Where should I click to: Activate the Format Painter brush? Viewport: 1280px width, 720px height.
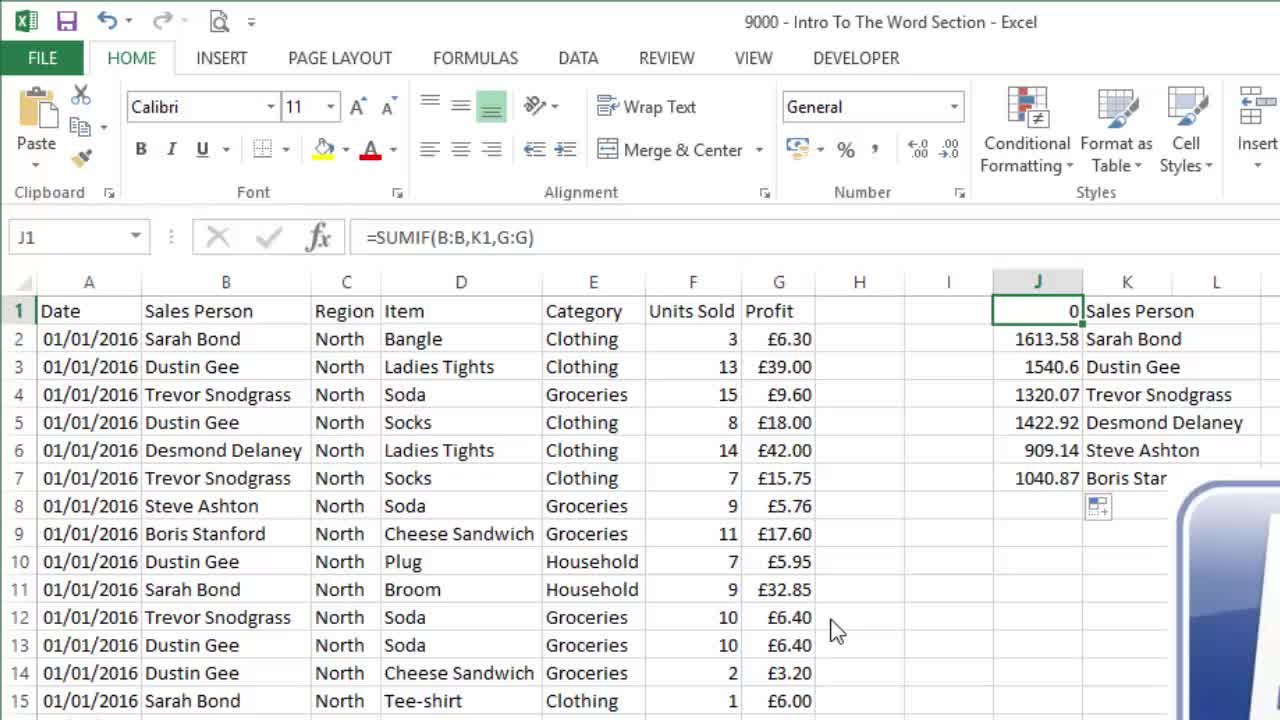pyautogui.click(x=81, y=158)
